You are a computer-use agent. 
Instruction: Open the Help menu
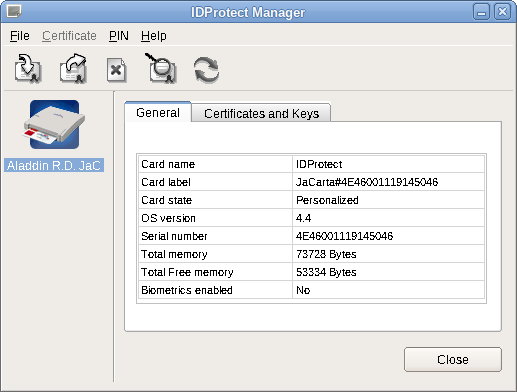[x=154, y=36]
